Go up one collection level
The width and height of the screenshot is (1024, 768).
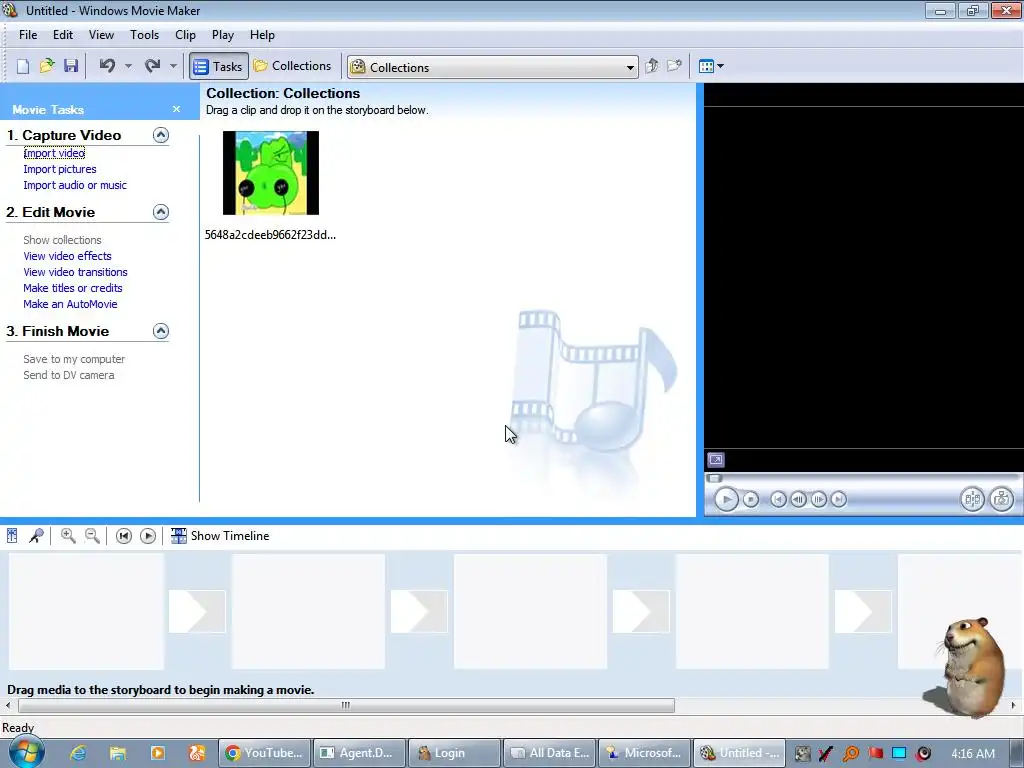tap(651, 66)
